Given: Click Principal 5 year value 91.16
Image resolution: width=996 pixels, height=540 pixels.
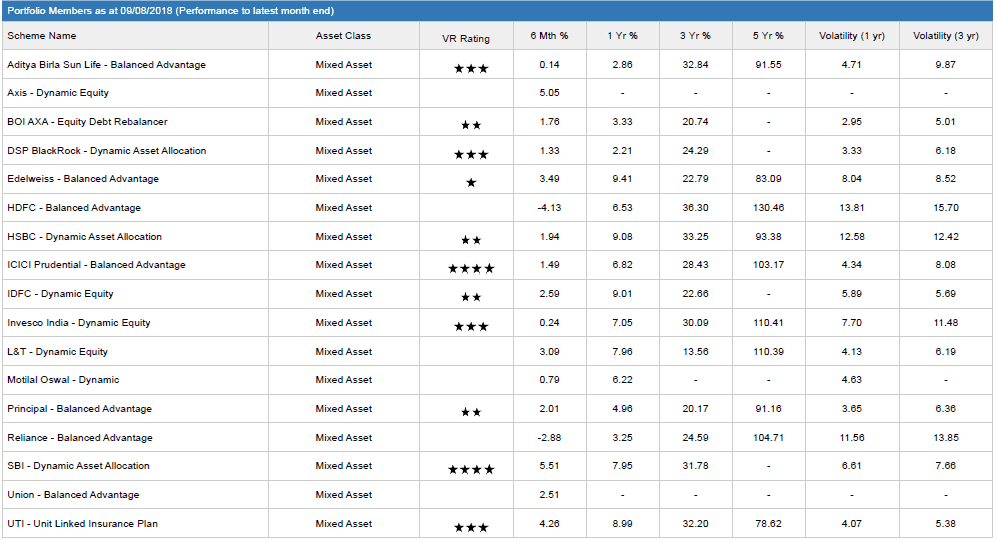Looking at the screenshot, I should coord(769,409).
